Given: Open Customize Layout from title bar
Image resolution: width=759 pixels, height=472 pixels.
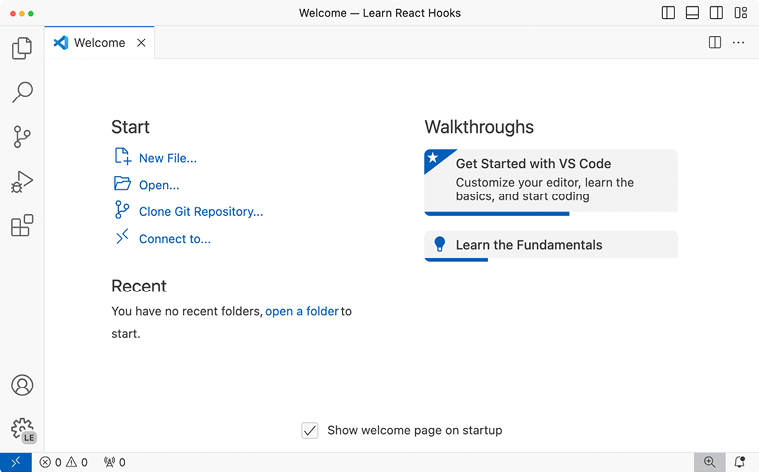Looking at the screenshot, I should (741, 13).
